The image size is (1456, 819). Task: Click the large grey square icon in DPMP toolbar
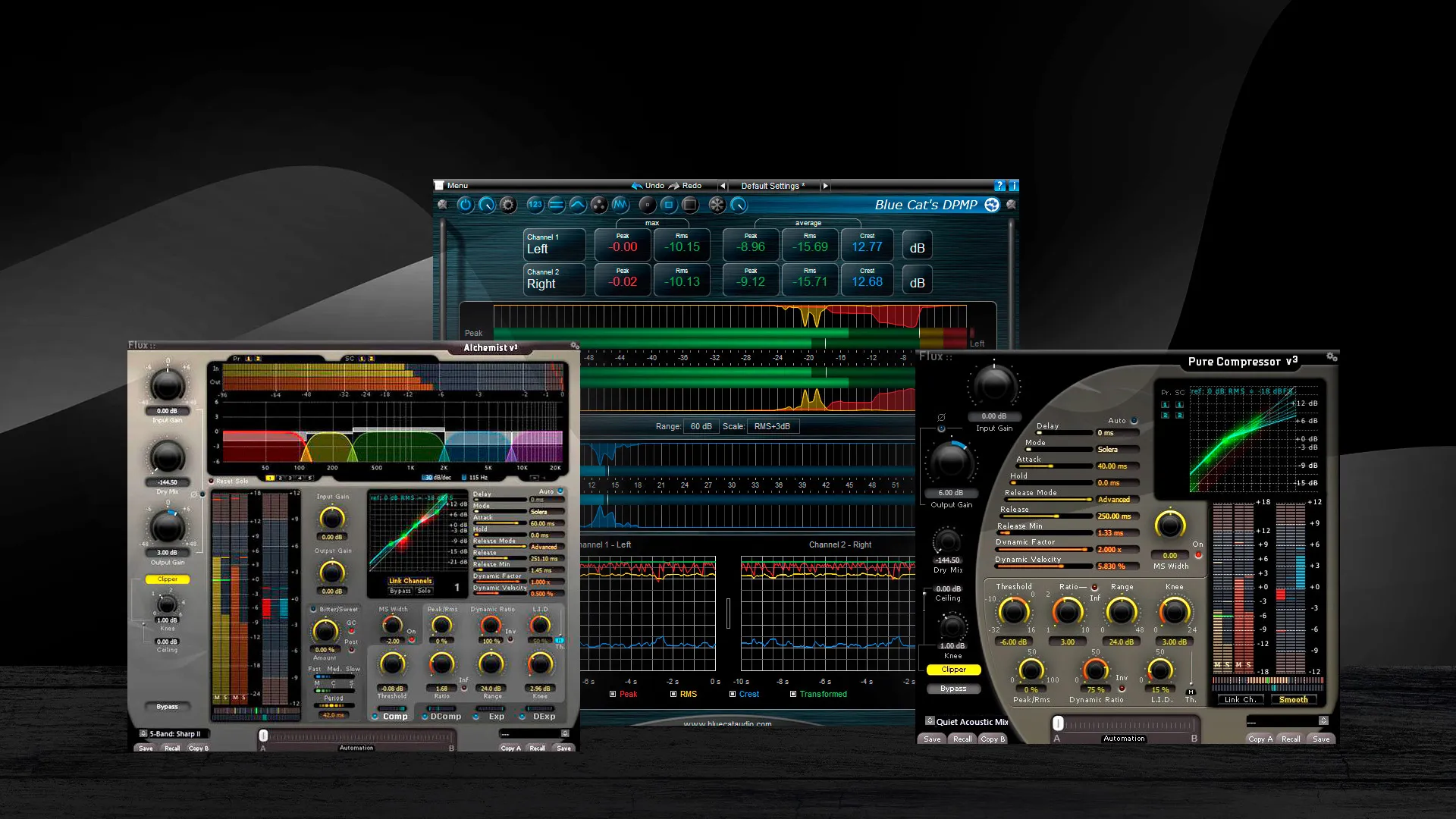689,205
